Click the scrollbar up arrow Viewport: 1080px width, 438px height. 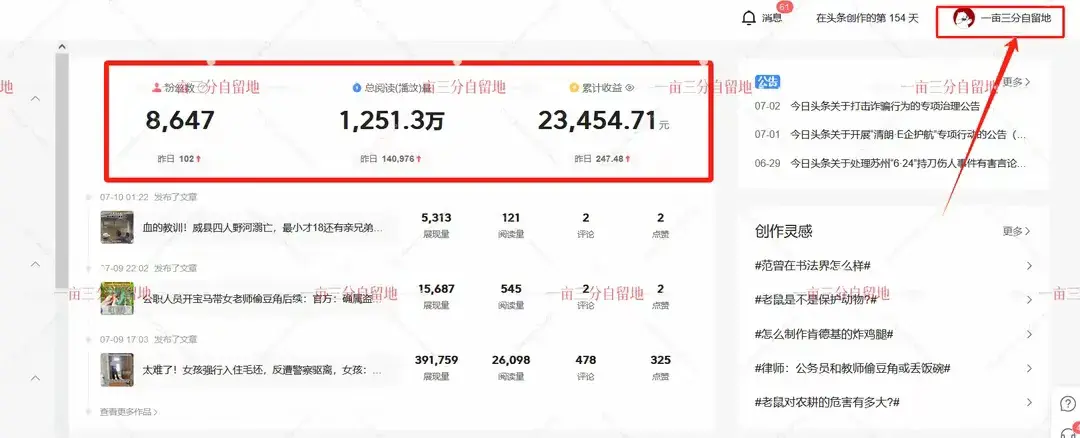click(62, 47)
